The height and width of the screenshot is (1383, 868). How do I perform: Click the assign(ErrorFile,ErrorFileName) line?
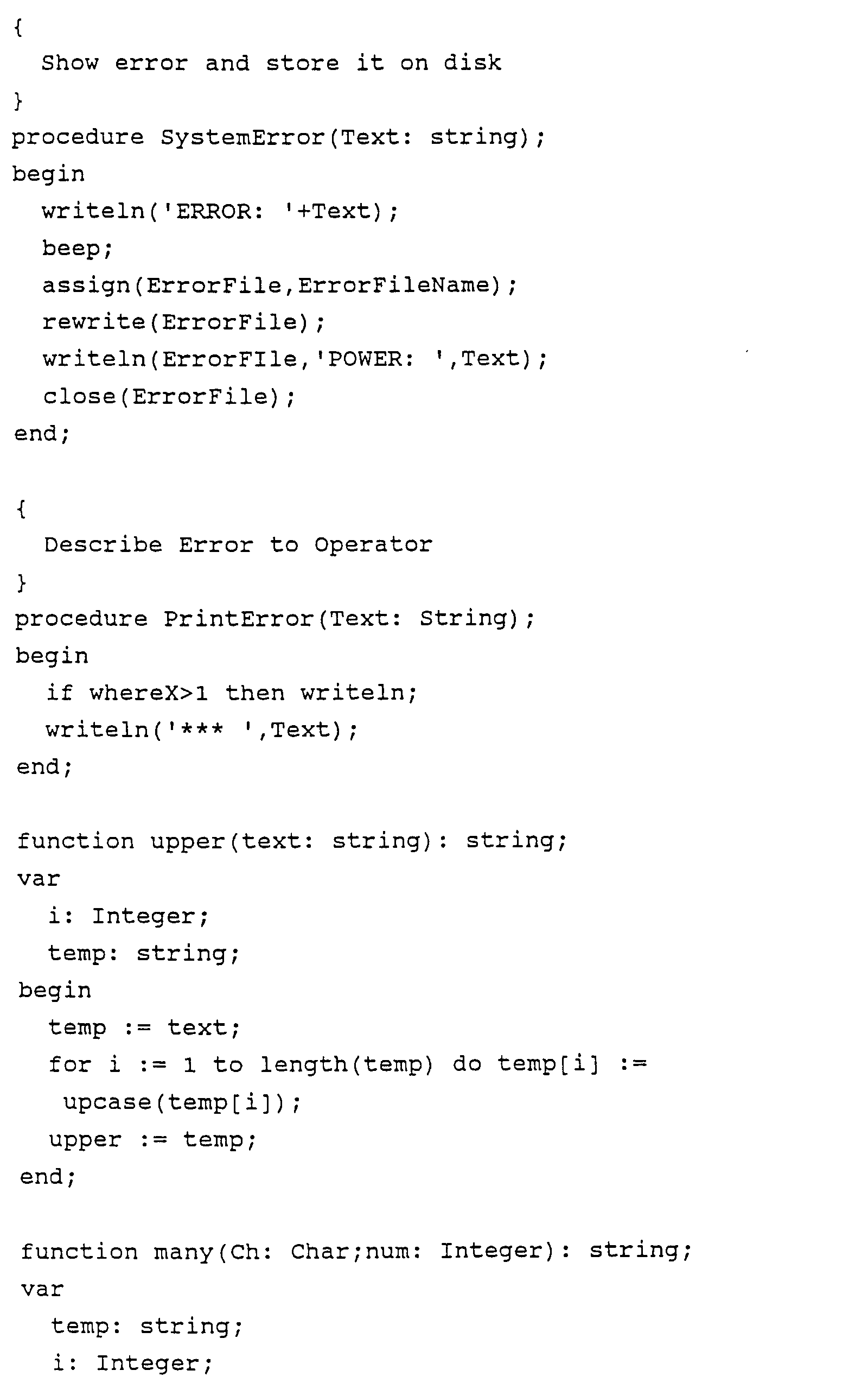(279, 286)
